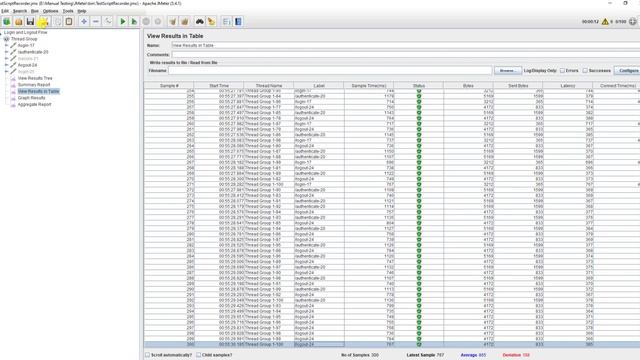Sort by Sample # column header
This screenshot has height=360, width=640.
[x=169, y=86]
